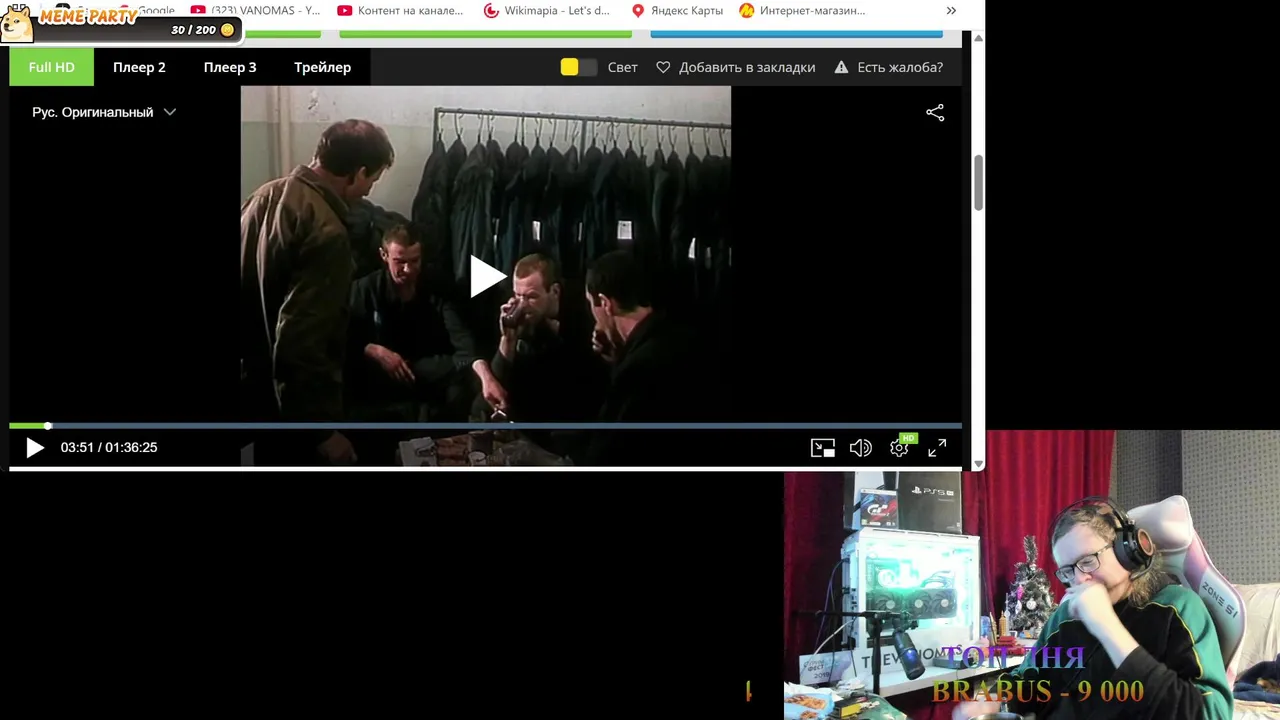Select the Full HD player tab
The image size is (1280, 720).
[x=51, y=67]
